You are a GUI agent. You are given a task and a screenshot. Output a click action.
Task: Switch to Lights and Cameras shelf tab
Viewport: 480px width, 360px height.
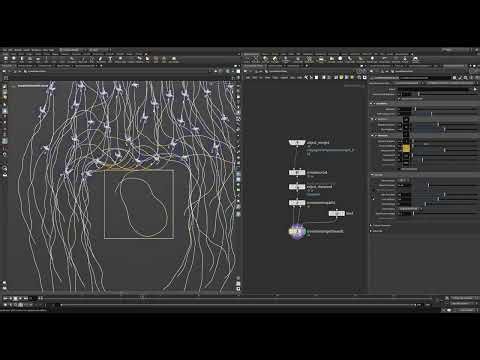tap(251, 54)
